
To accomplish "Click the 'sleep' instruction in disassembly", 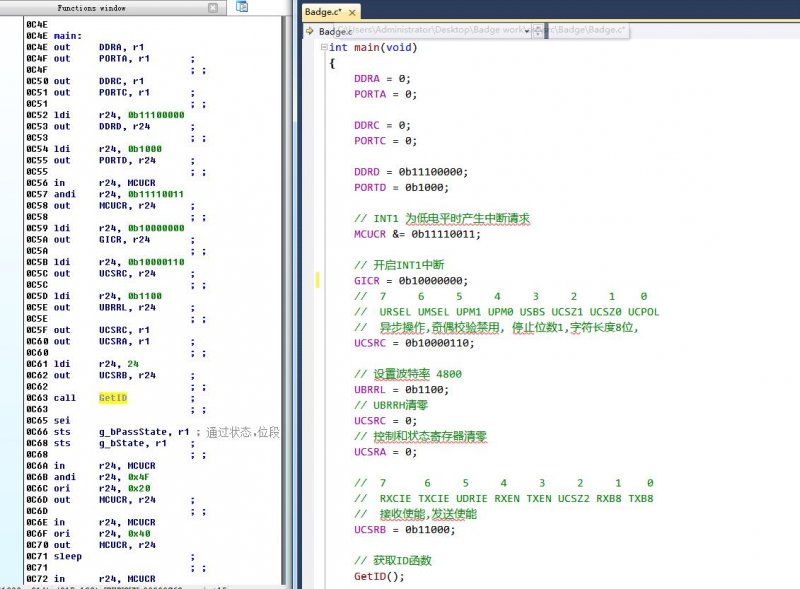I will point(67,556).
